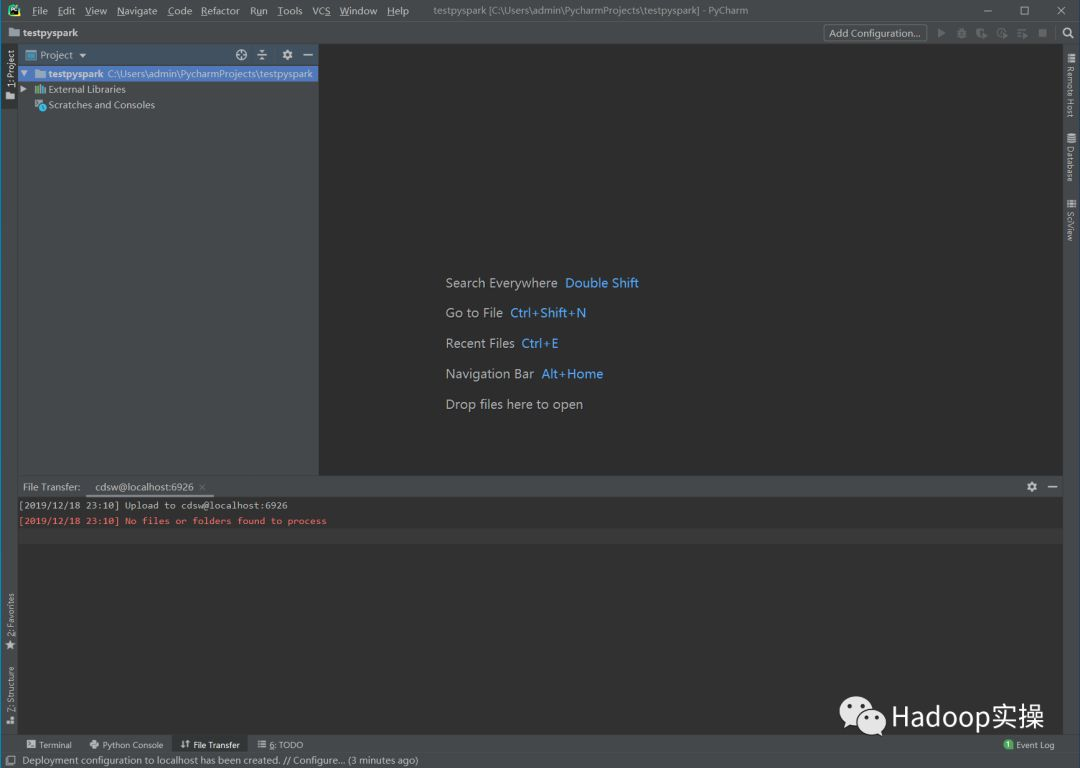
Task: Open the 6: TODO tool window
Action: coord(280,745)
